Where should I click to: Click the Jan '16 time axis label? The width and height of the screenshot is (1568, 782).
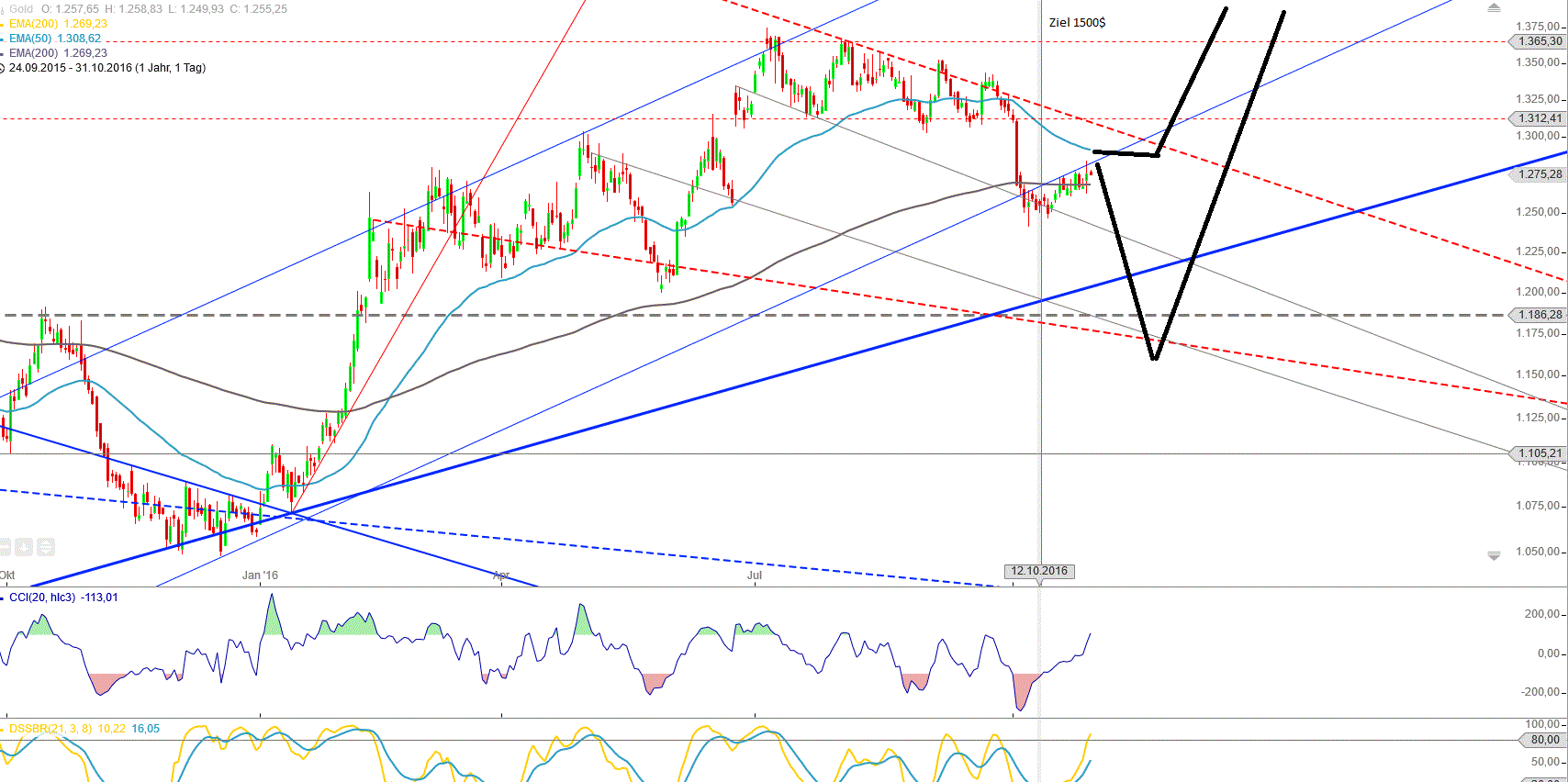point(260,575)
